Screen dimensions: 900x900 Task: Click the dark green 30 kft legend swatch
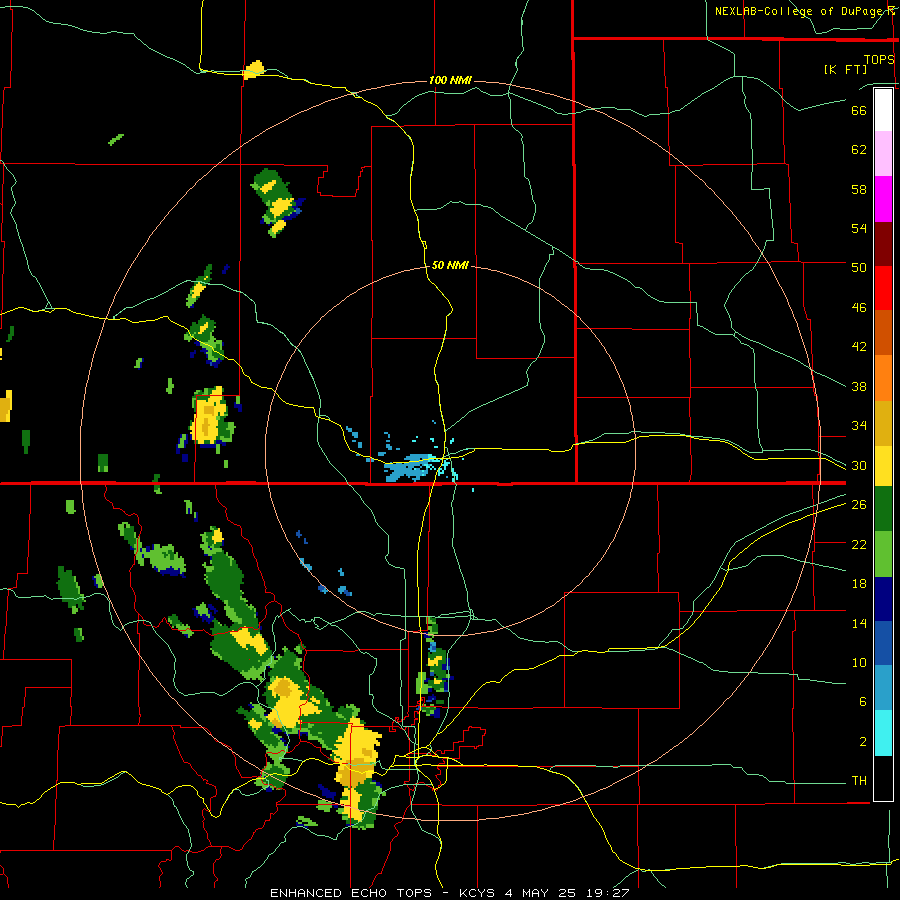(x=883, y=509)
